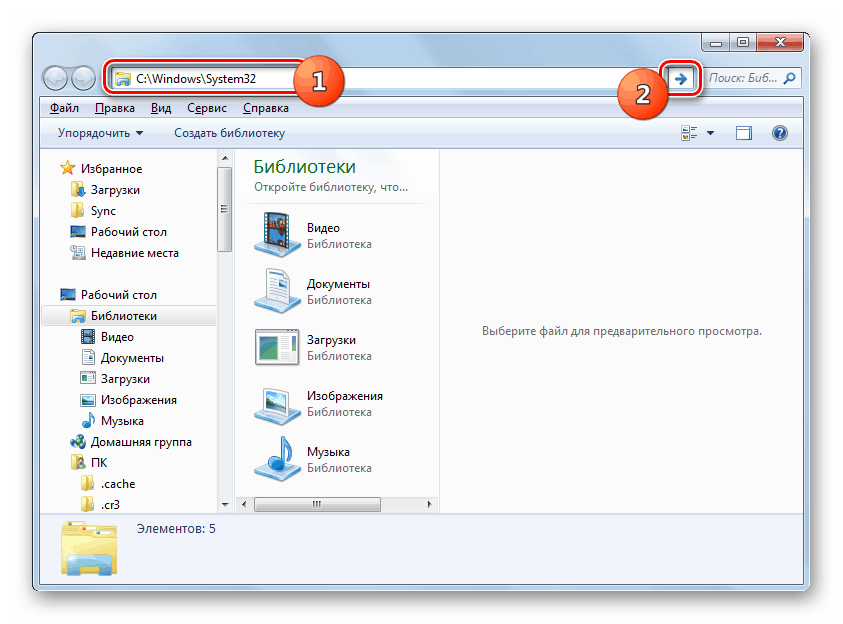This screenshot has width=843, height=624.
Task: Click the Видео library filmstrip icon
Action: (277, 234)
